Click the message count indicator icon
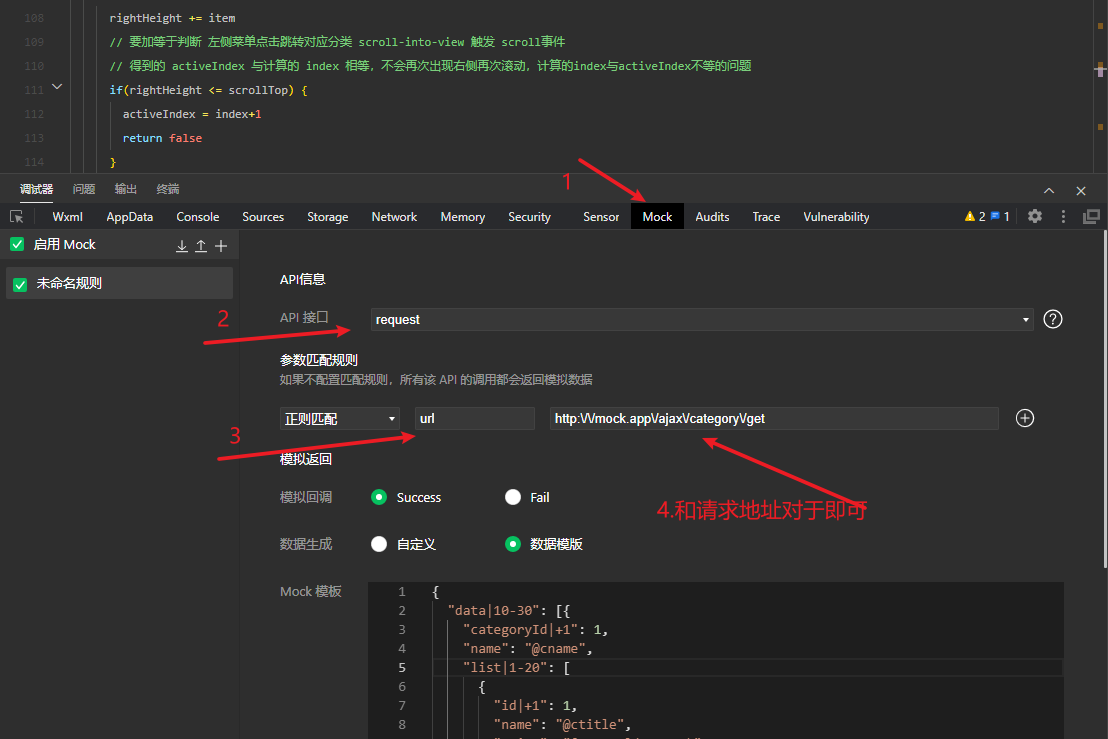 (x=999, y=216)
